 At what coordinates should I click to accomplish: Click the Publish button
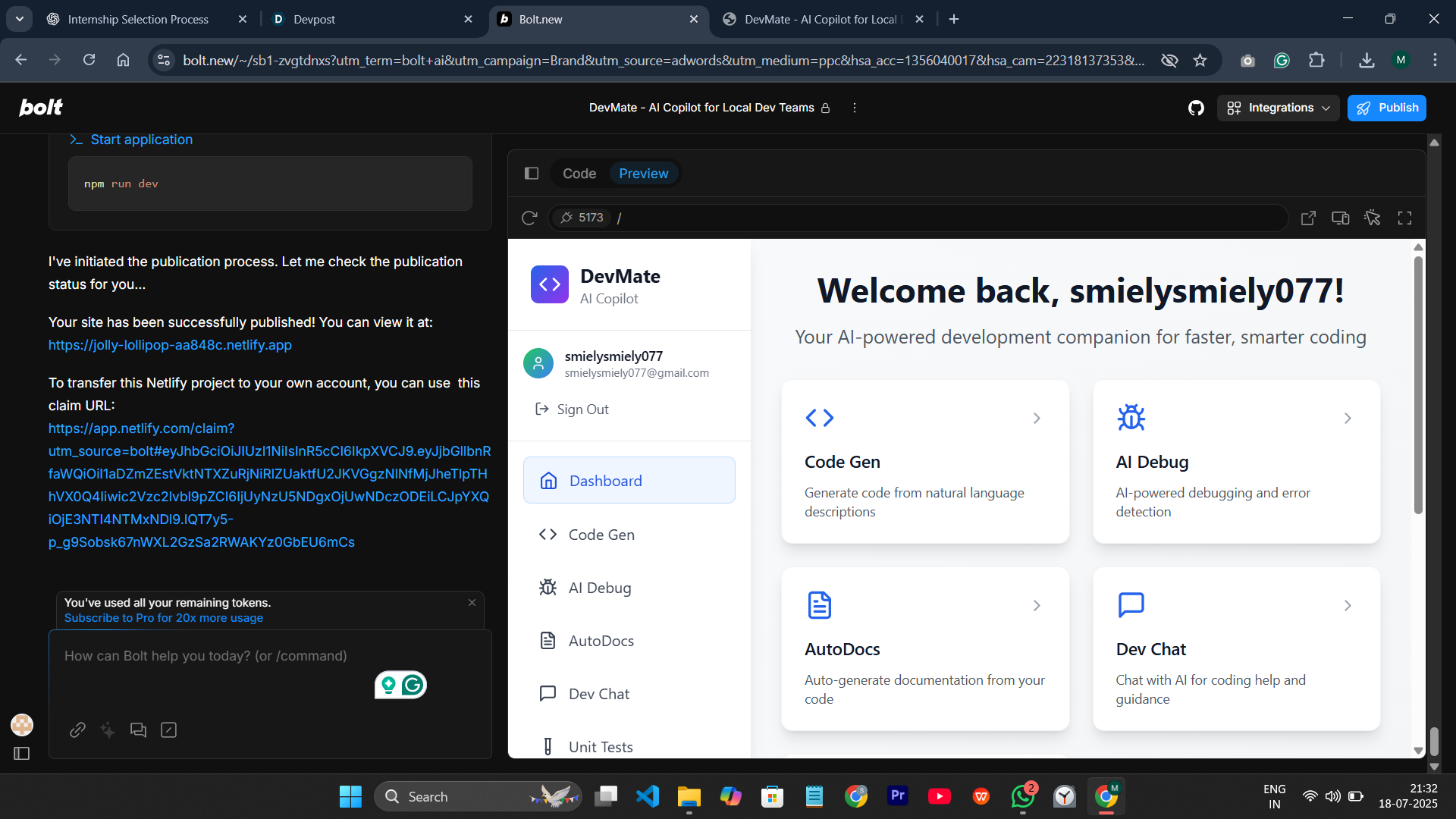pyautogui.click(x=1386, y=108)
